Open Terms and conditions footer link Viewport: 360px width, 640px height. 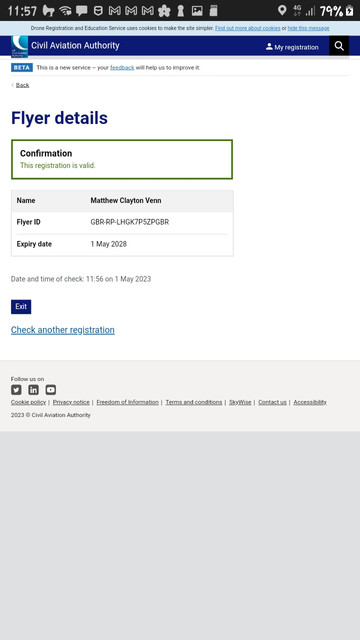tap(194, 402)
